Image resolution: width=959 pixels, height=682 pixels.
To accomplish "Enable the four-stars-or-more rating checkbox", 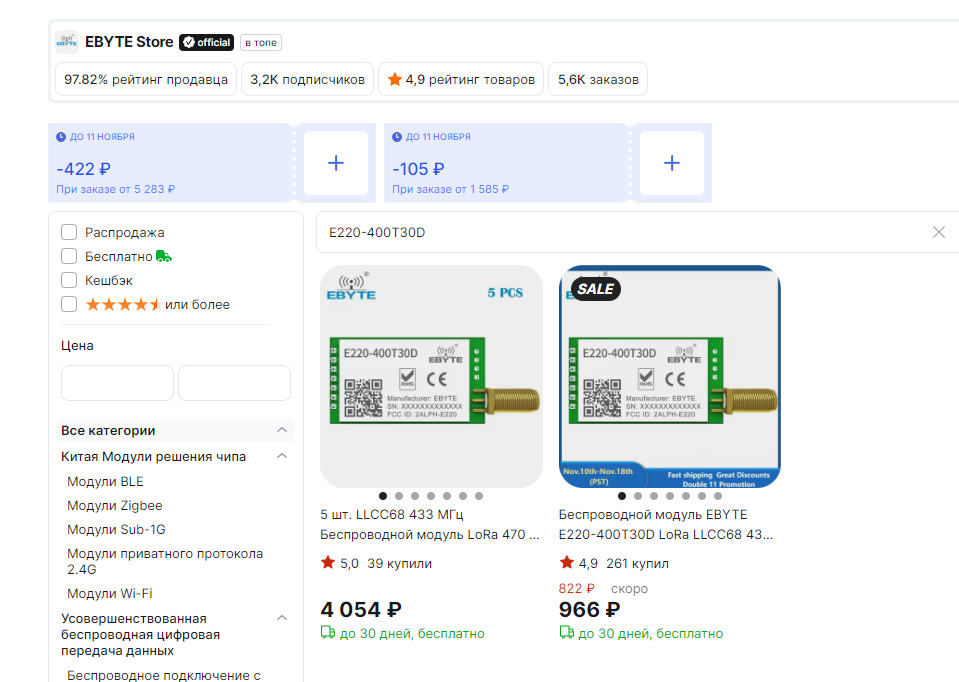I will 69,304.
